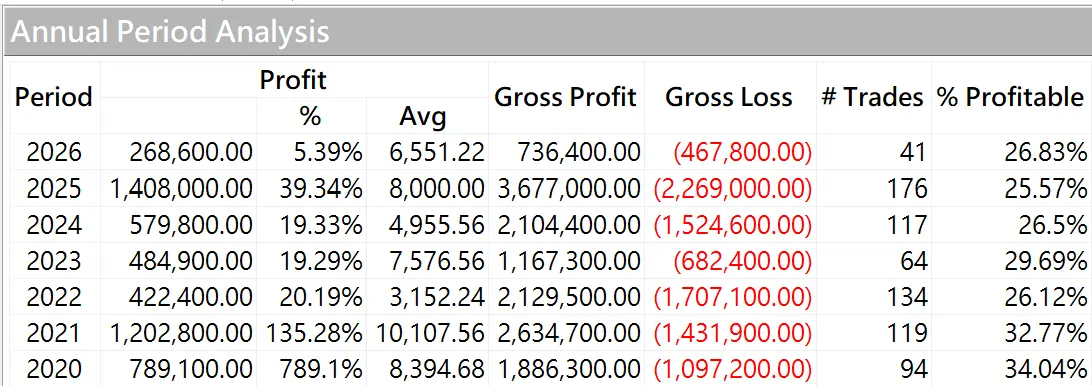Click average profit 8,394.68

tap(437, 370)
